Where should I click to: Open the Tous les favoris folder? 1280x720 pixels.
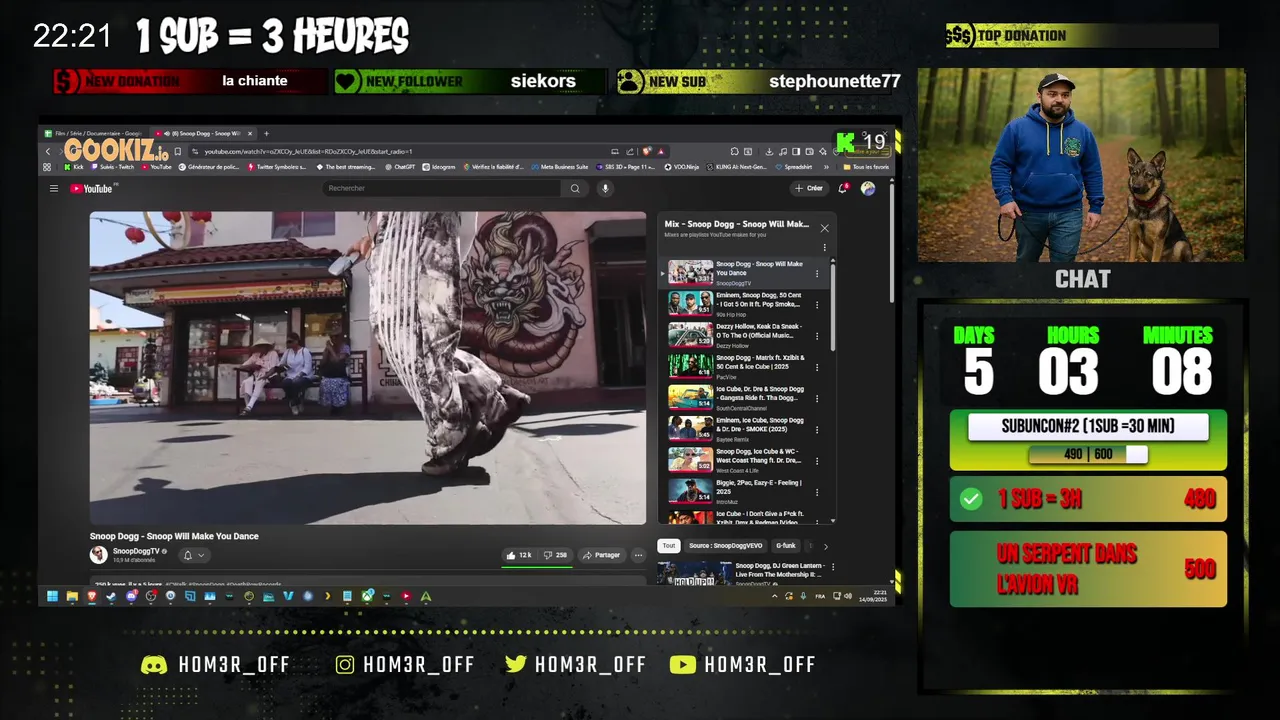tap(865, 167)
